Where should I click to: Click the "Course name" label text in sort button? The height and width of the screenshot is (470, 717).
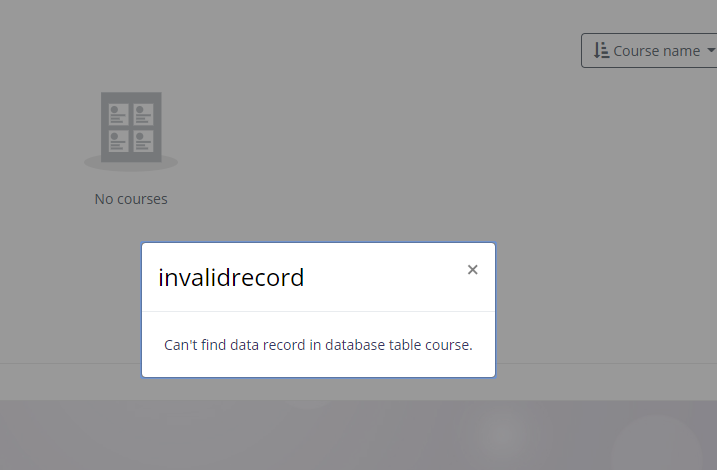point(657,51)
